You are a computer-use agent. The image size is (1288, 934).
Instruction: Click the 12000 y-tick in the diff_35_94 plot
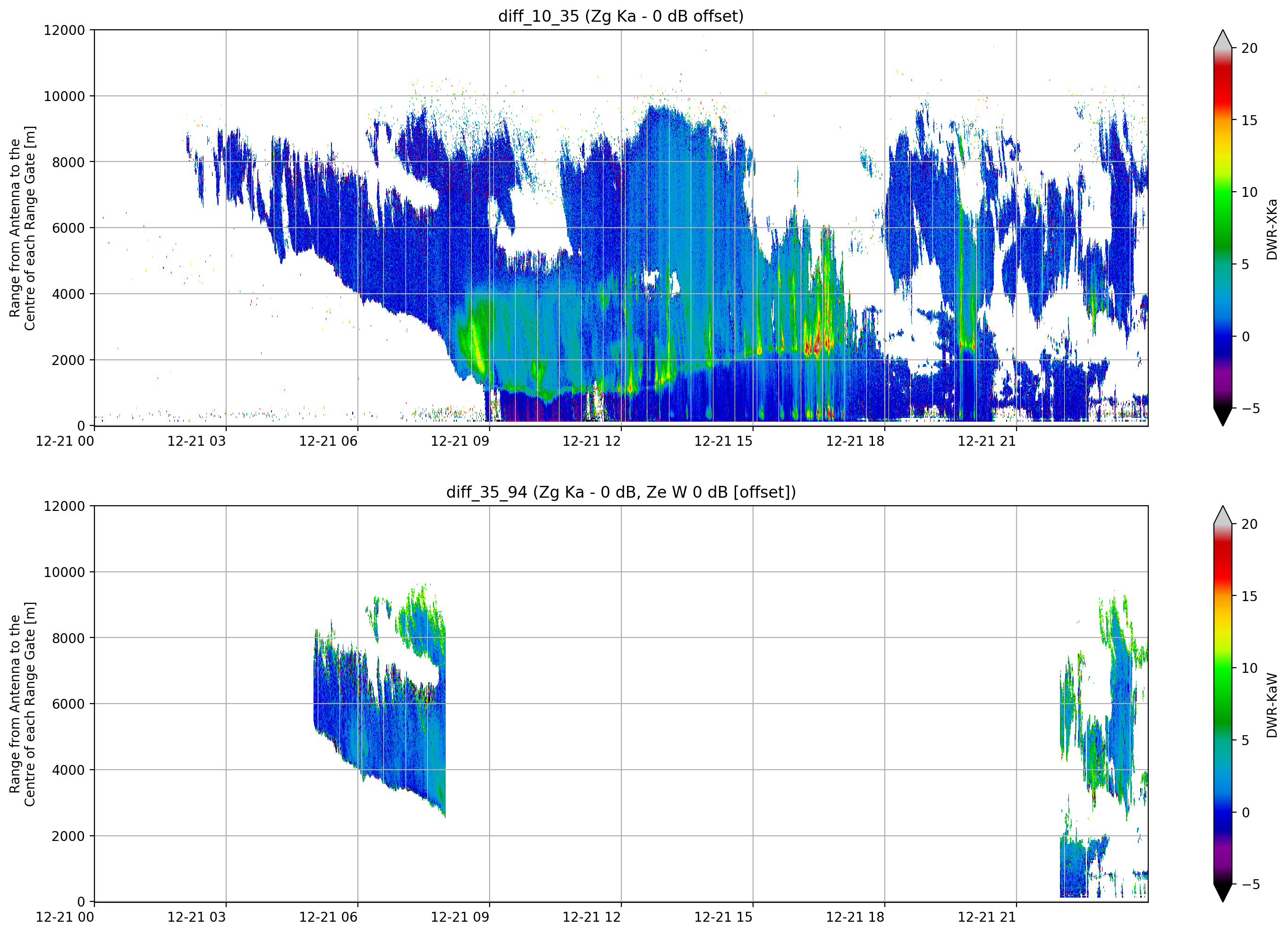coord(64,506)
